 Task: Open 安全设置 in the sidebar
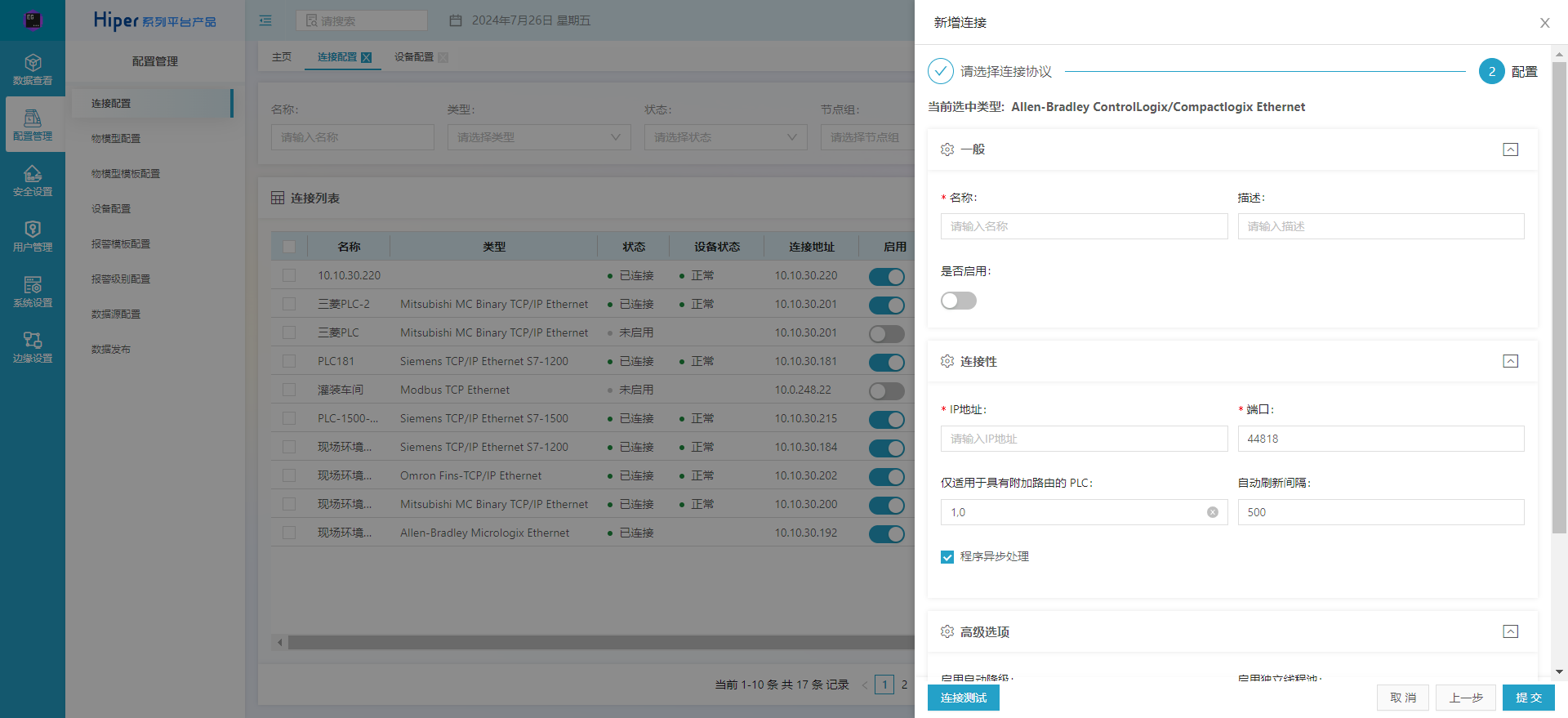point(33,181)
